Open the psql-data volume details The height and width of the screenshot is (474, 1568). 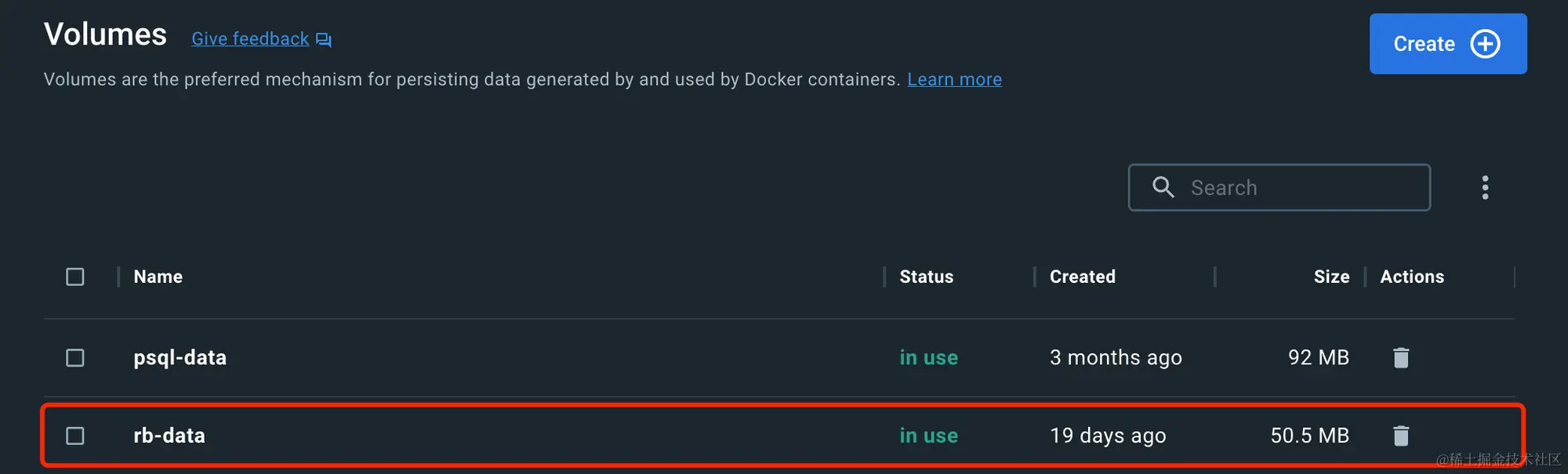point(180,358)
